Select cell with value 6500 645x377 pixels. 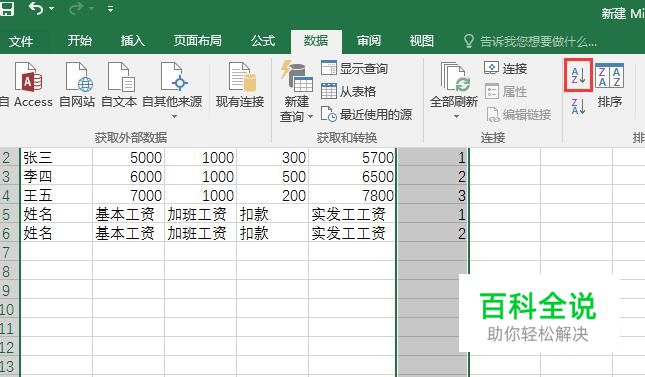(352, 177)
